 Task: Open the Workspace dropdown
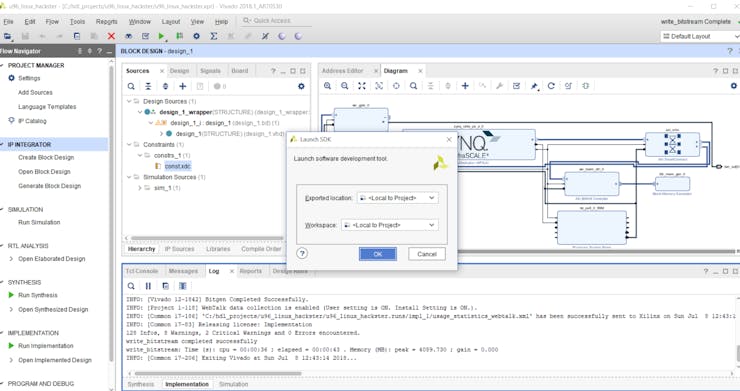click(390, 225)
